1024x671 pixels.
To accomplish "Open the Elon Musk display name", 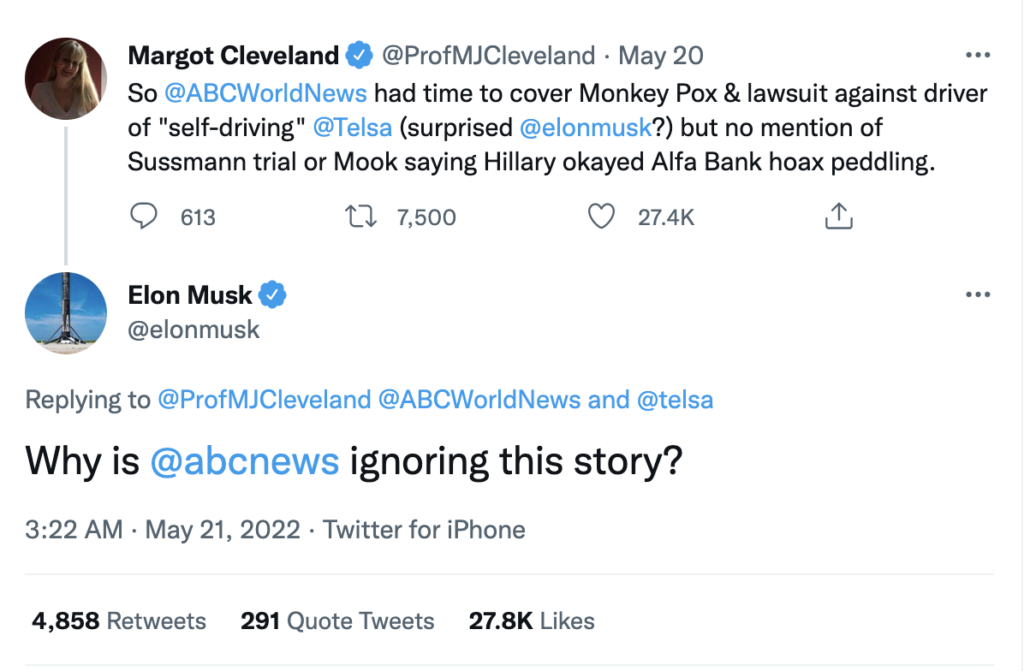I will pos(190,295).
